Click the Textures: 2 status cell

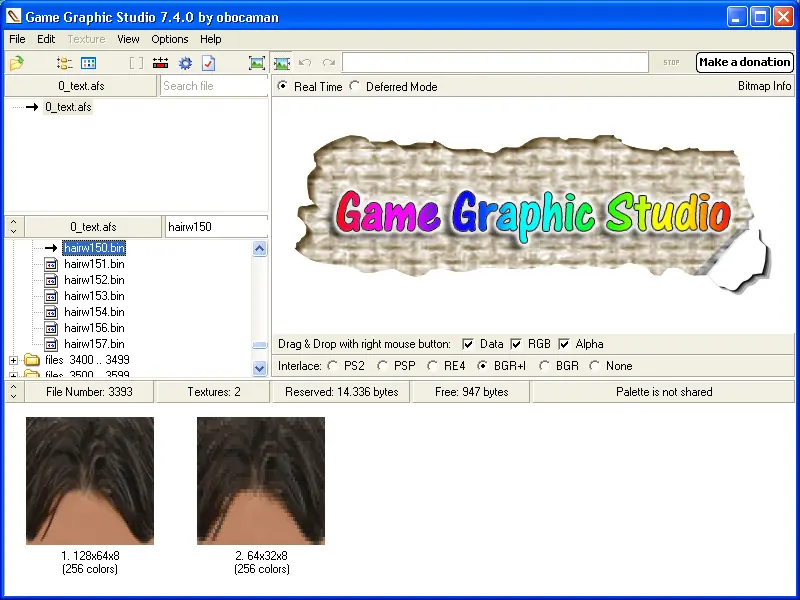(x=214, y=392)
